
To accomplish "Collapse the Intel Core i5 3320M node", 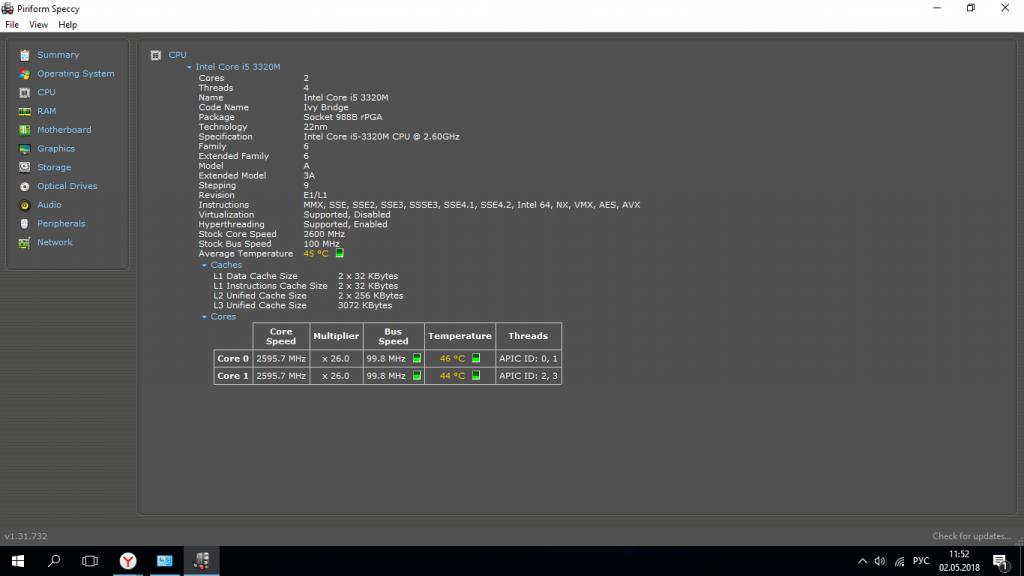I will [189, 67].
